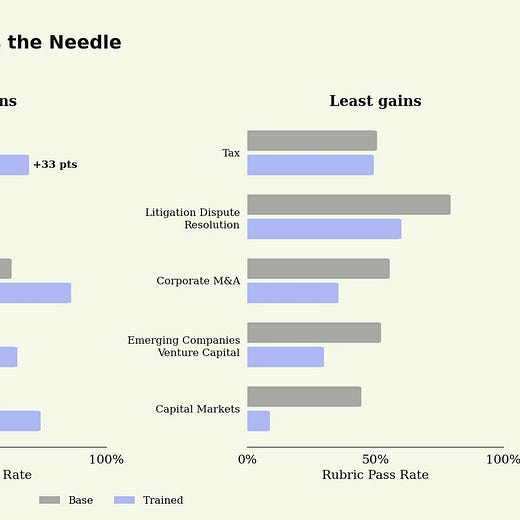Click the Least gains chart title
The height and width of the screenshot is (520, 520).
pyautogui.click(x=375, y=101)
